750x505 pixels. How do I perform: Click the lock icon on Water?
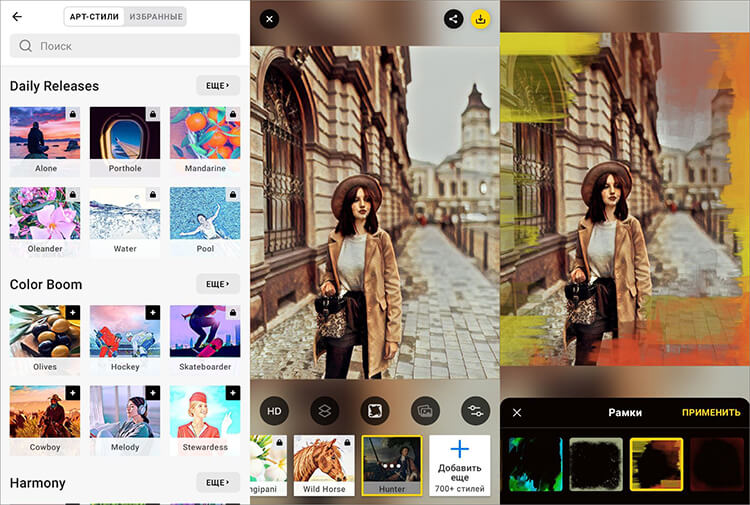[153, 194]
